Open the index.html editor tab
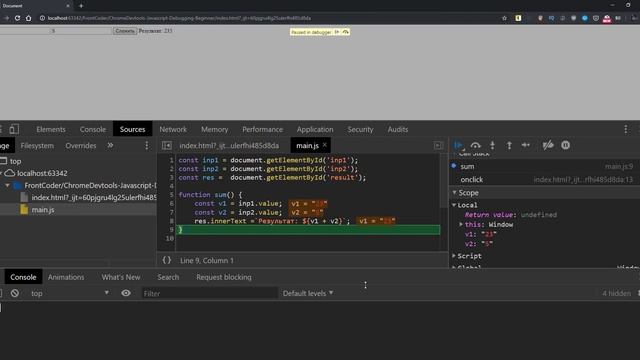The height and width of the screenshot is (360, 640). (229, 145)
